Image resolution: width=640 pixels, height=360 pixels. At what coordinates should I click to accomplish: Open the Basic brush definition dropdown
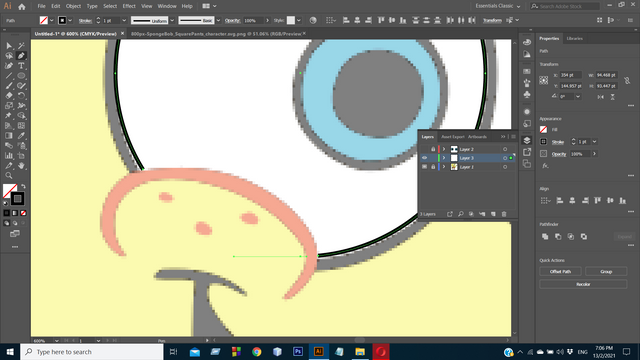(x=218, y=20)
